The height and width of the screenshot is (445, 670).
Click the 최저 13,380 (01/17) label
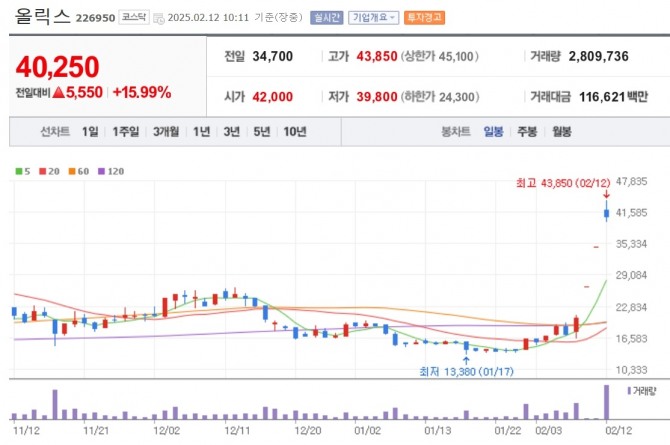[x=466, y=371]
